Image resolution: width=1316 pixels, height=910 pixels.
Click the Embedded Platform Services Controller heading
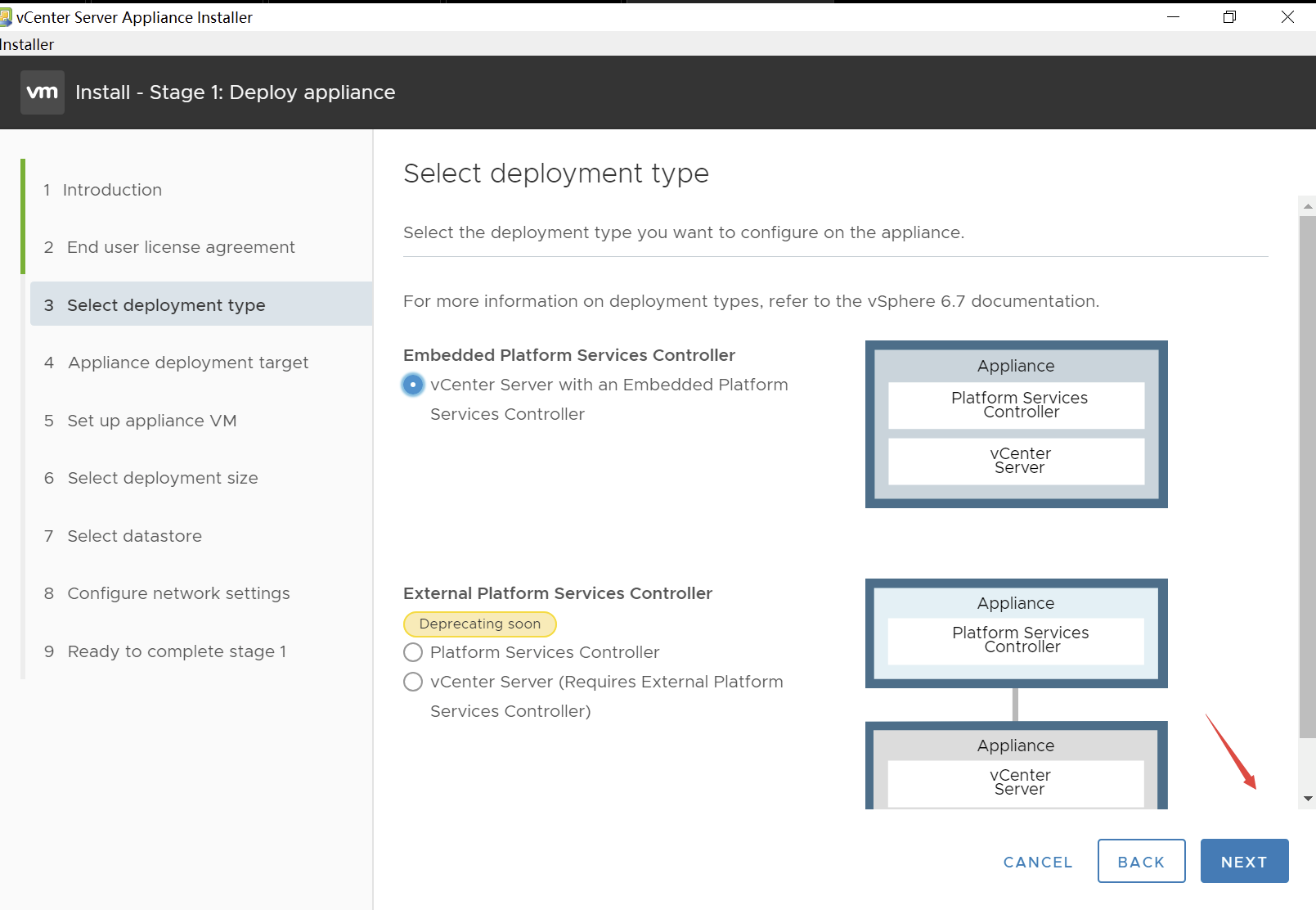[x=569, y=355]
